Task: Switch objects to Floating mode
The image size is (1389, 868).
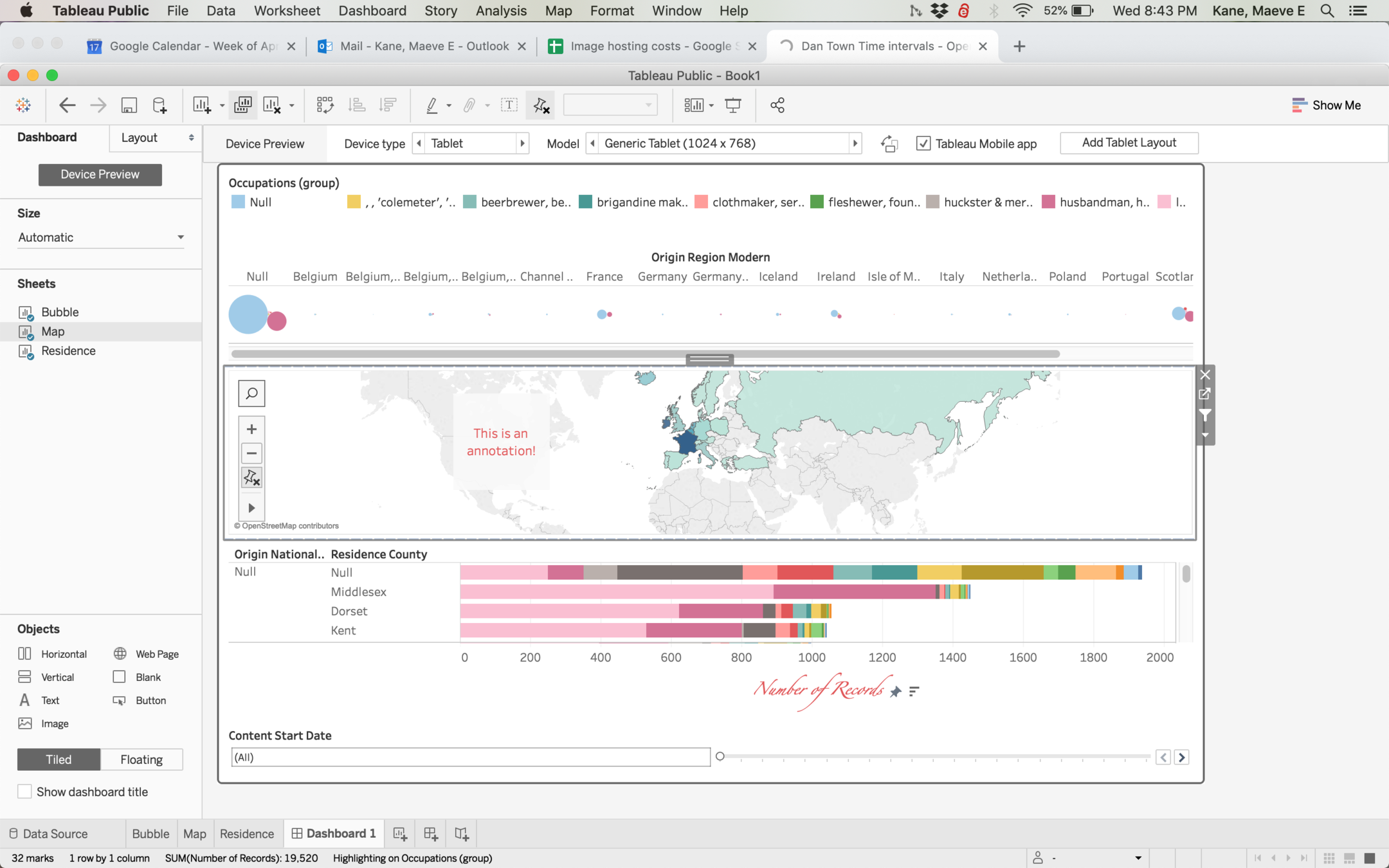Action: coord(141,759)
